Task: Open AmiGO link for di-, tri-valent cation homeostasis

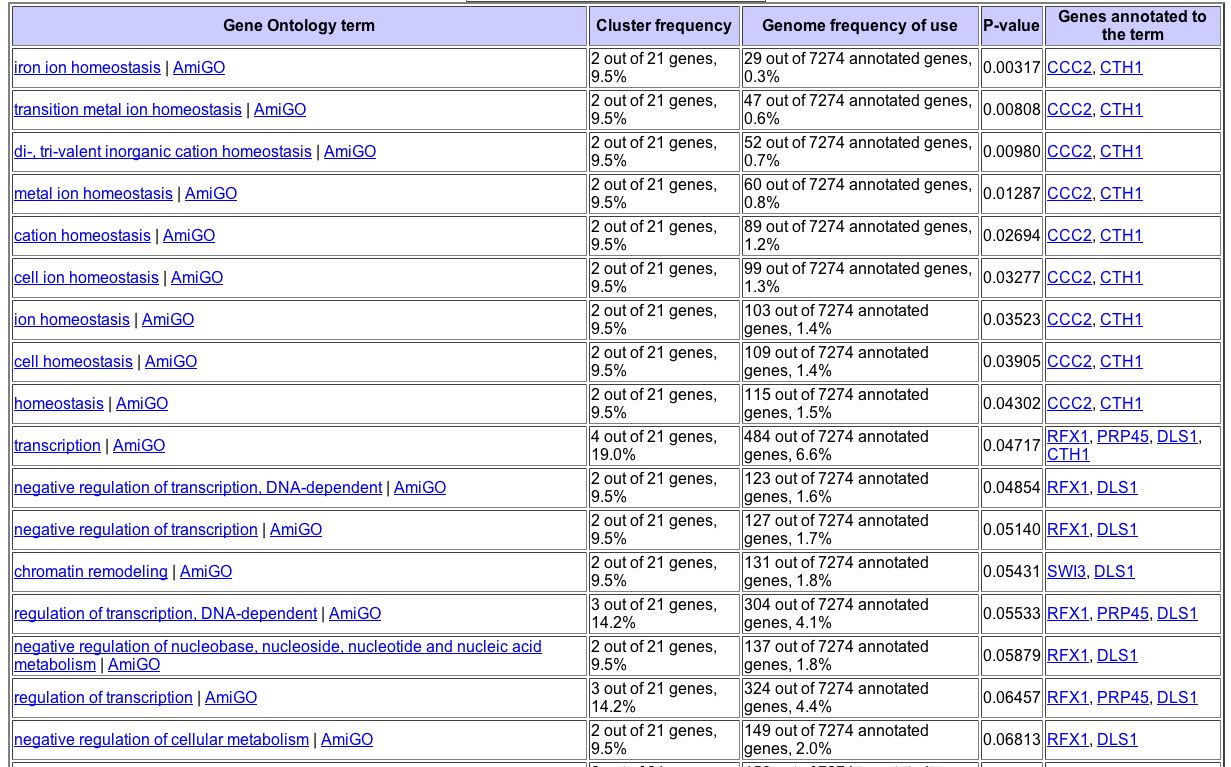Action: point(350,152)
